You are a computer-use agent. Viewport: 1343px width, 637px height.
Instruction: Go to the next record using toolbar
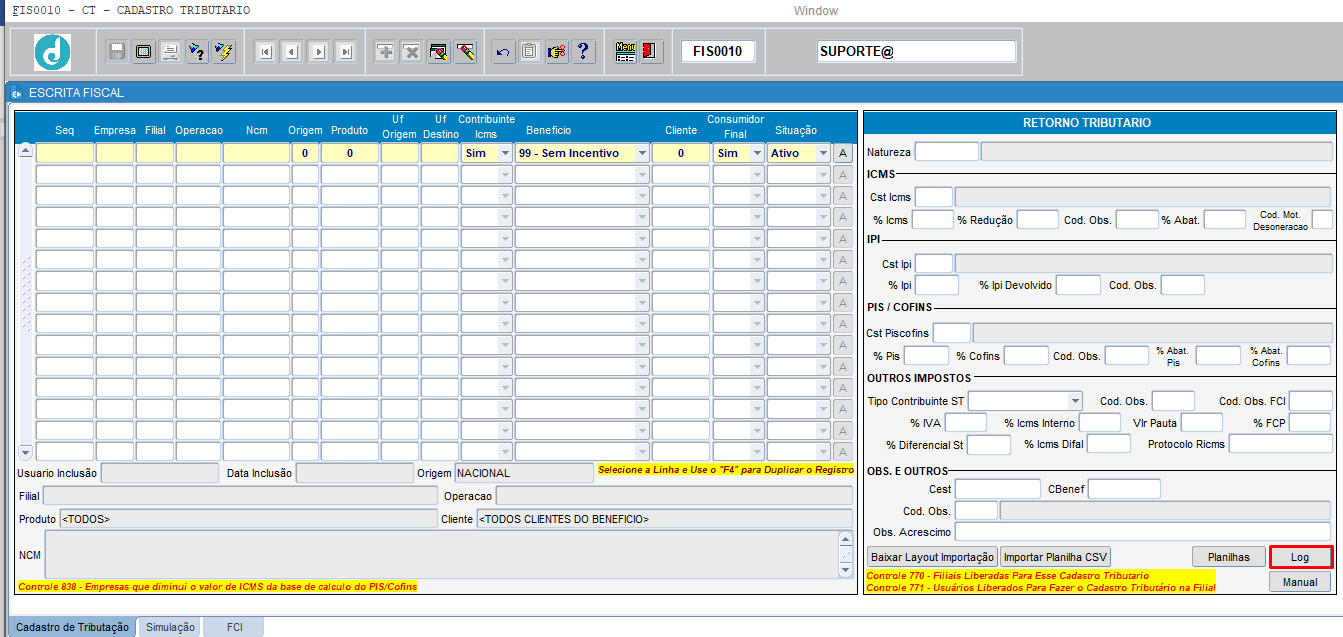point(318,52)
